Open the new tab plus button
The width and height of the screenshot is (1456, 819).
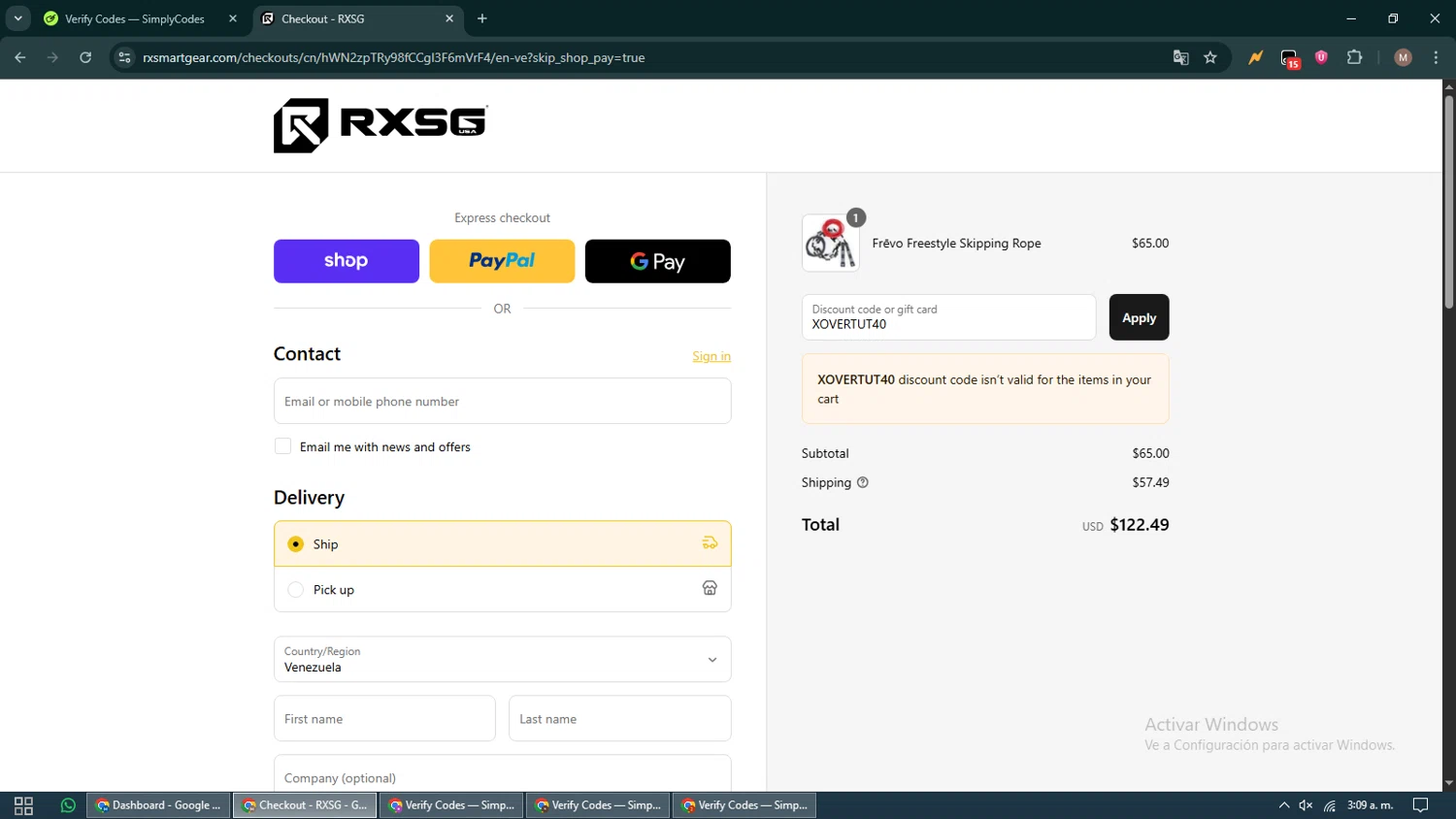482,18
